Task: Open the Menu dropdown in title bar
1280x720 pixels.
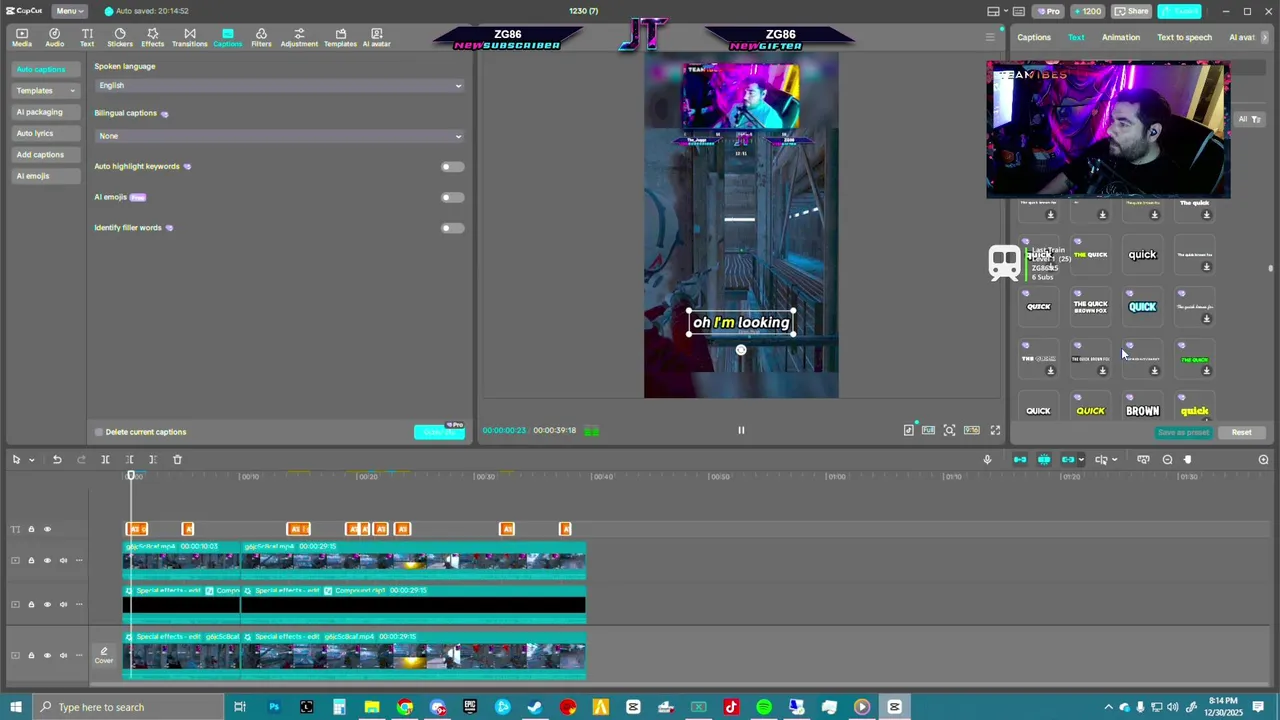Action: pyautogui.click(x=68, y=11)
